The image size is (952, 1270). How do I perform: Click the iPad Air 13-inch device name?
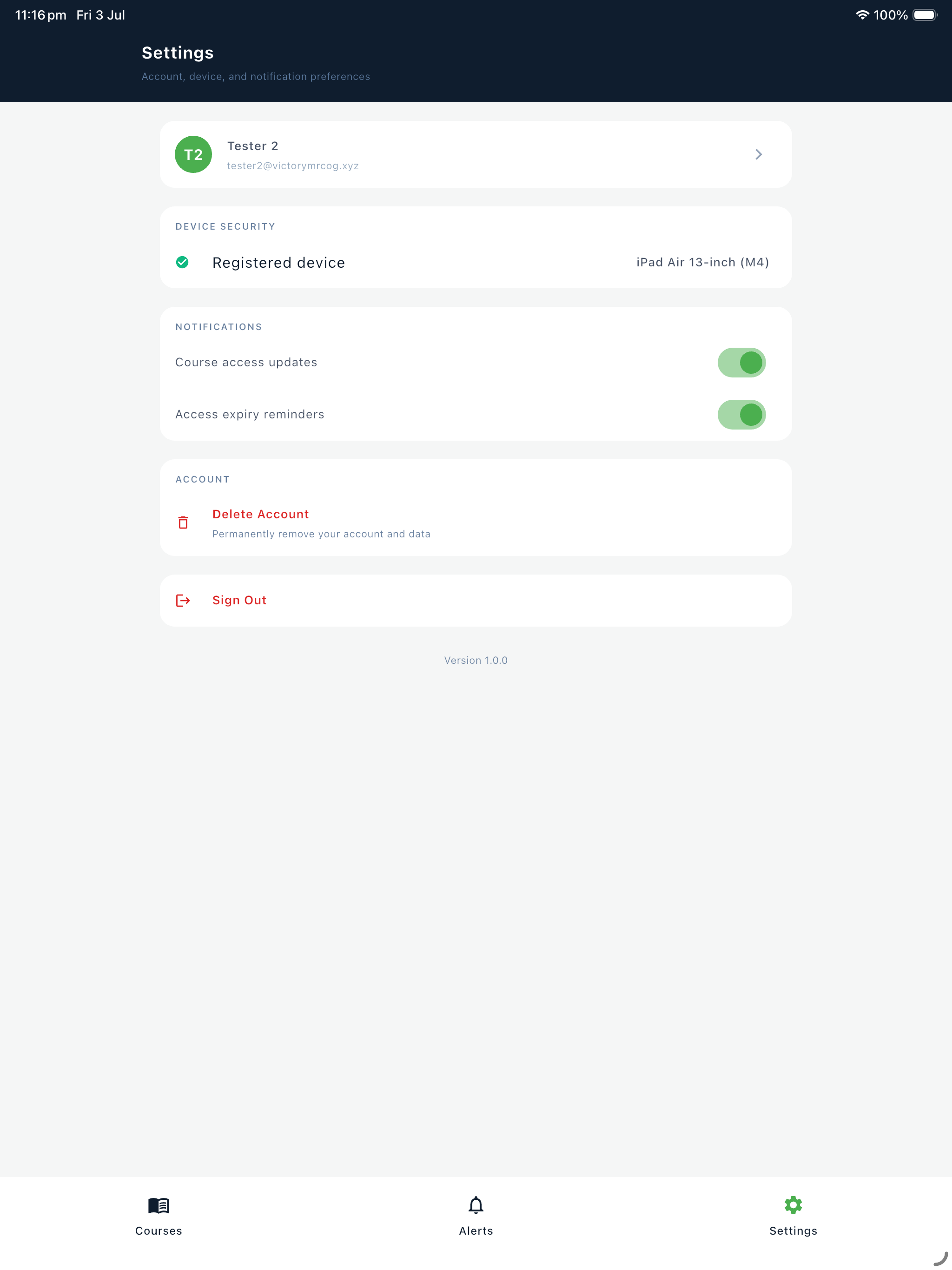pyautogui.click(x=702, y=262)
